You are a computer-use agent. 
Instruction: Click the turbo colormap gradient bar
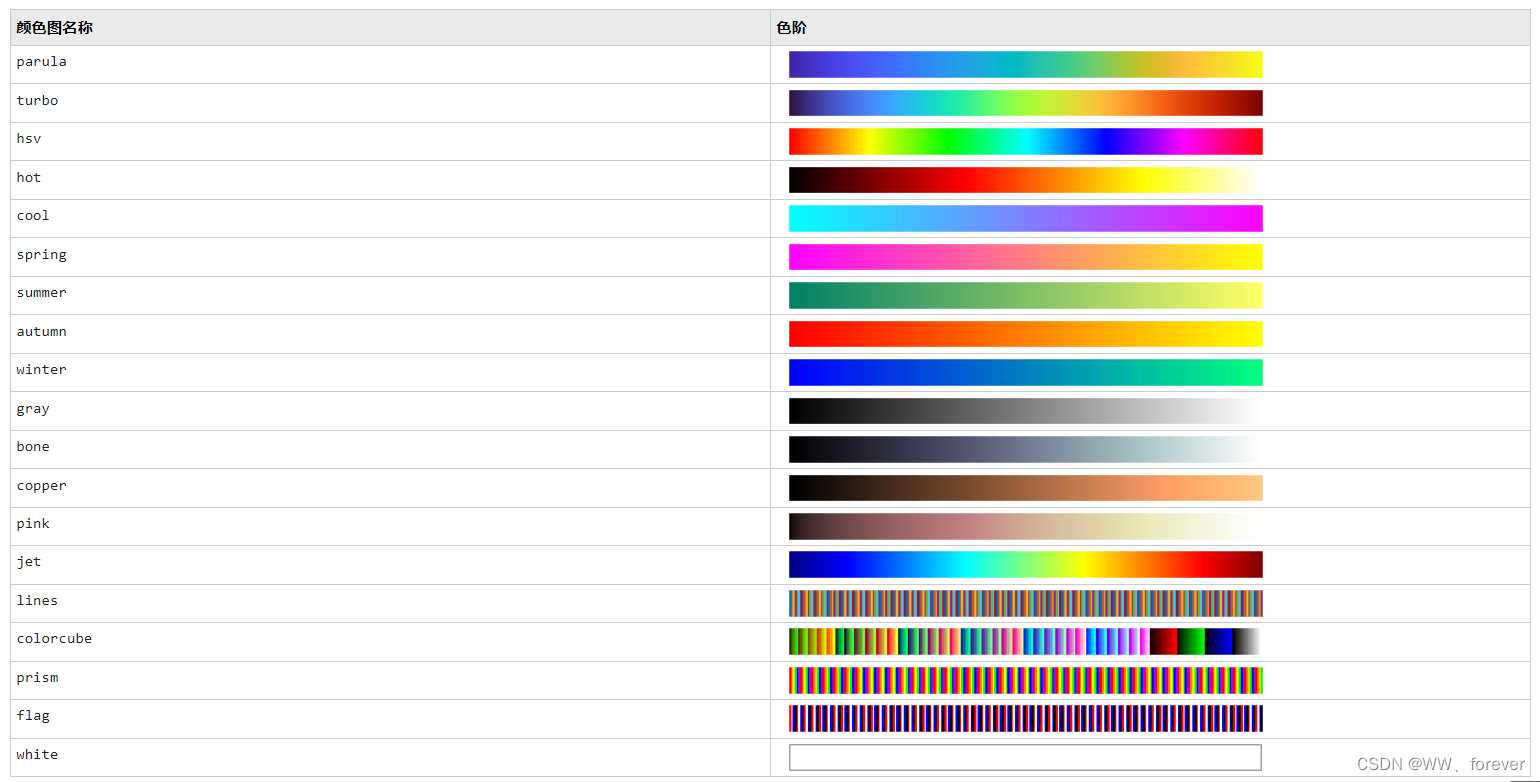(1025, 103)
